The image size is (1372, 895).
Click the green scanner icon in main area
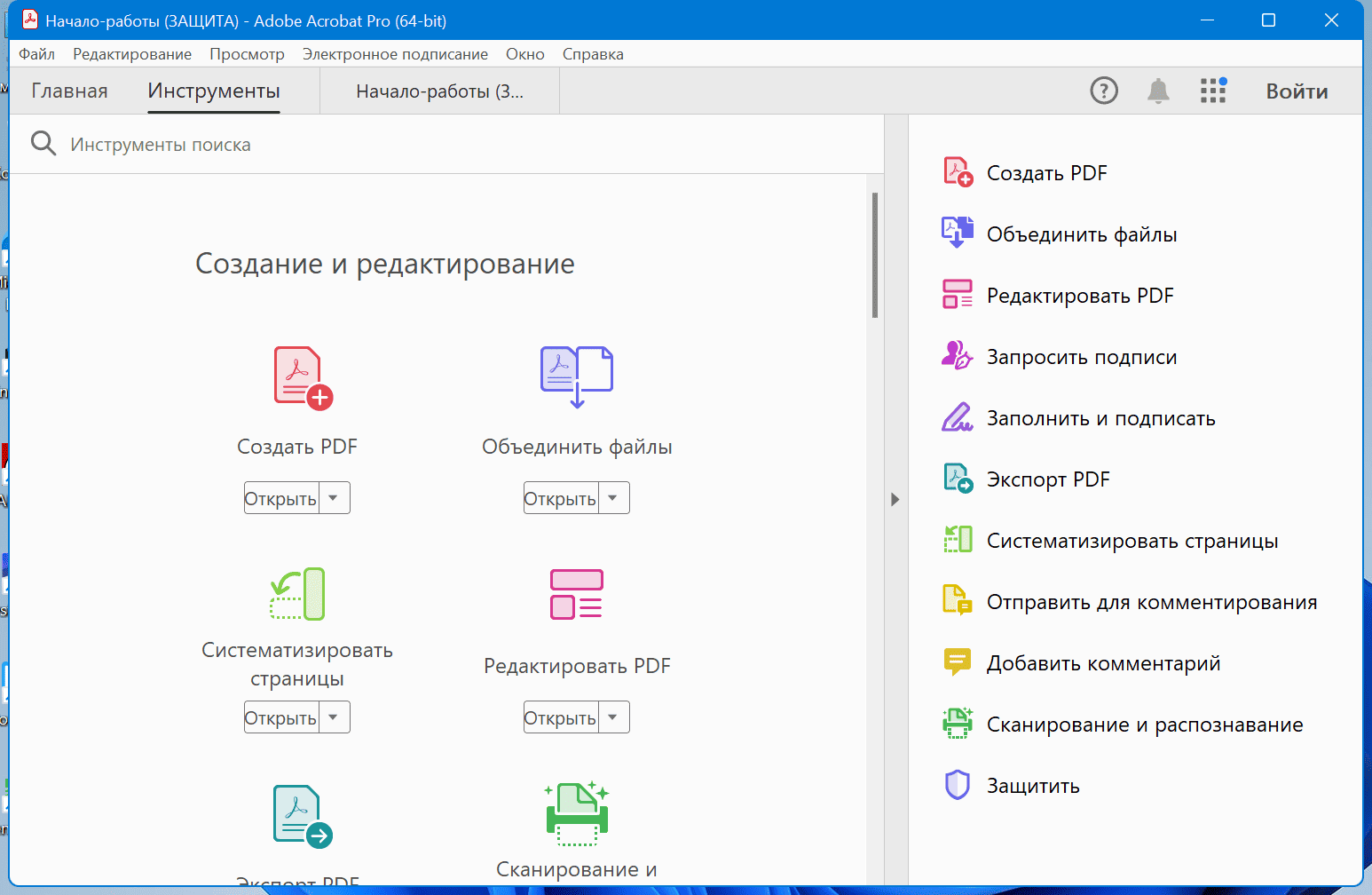[577, 813]
